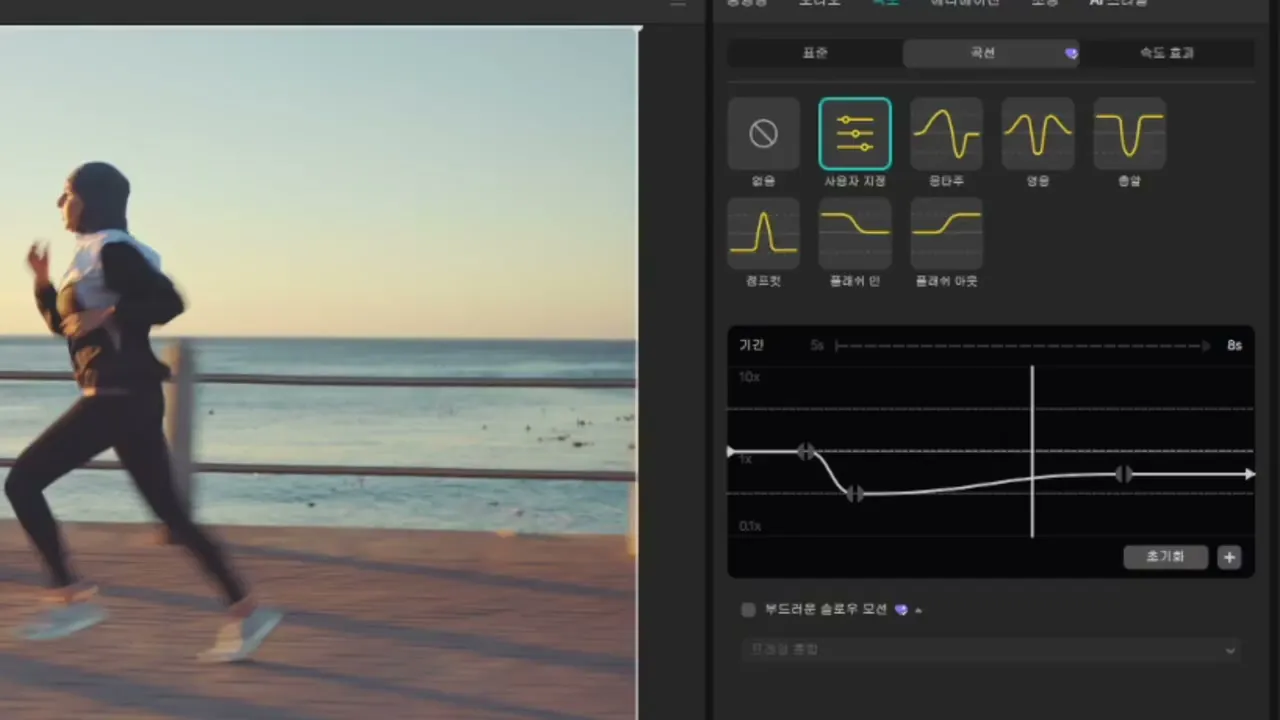Click the 0.1x speed axis label
Screen dimensions: 1280x720
click(750, 526)
